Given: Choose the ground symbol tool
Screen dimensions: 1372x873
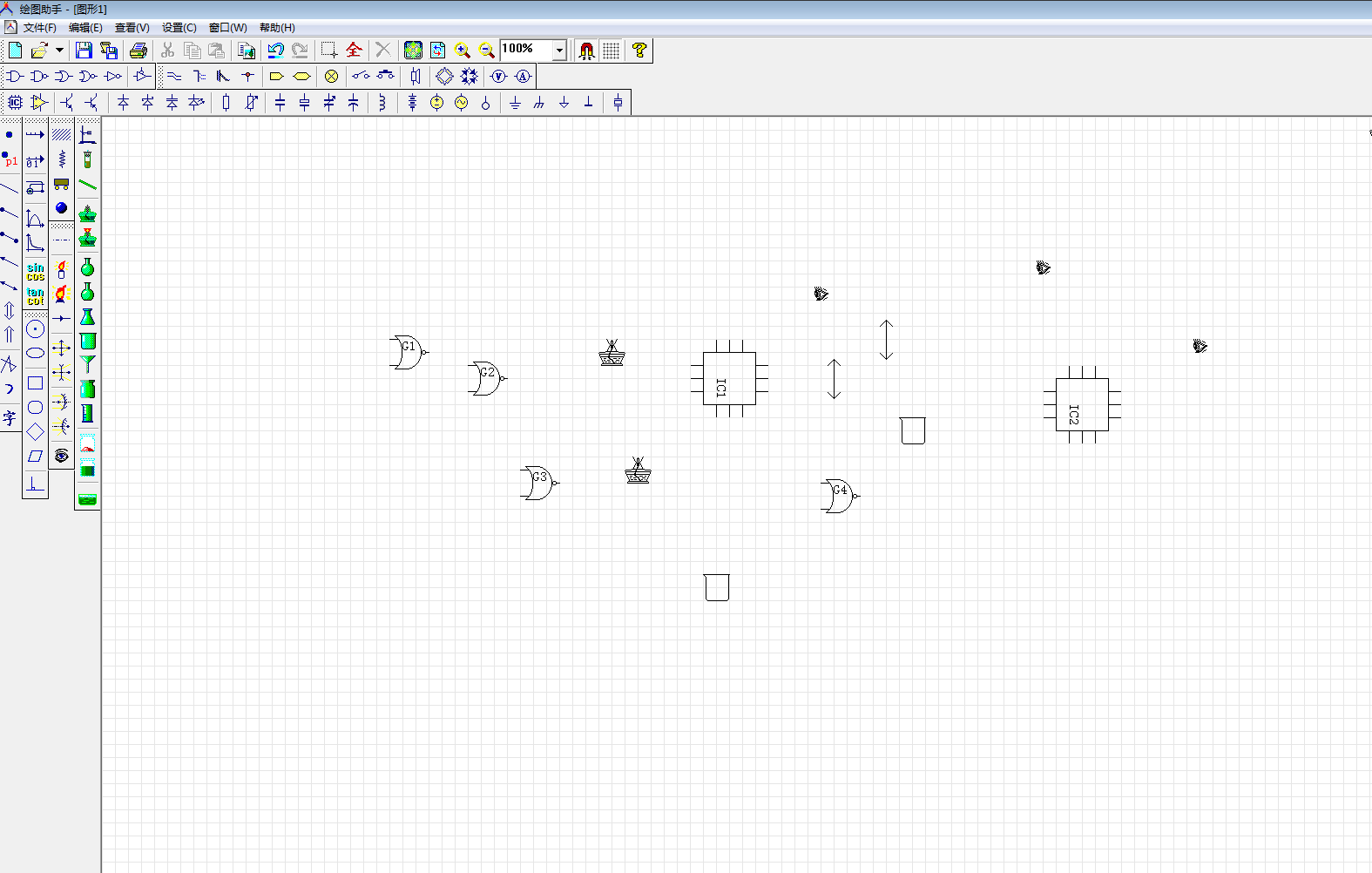Looking at the screenshot, I should pos(515,103).
